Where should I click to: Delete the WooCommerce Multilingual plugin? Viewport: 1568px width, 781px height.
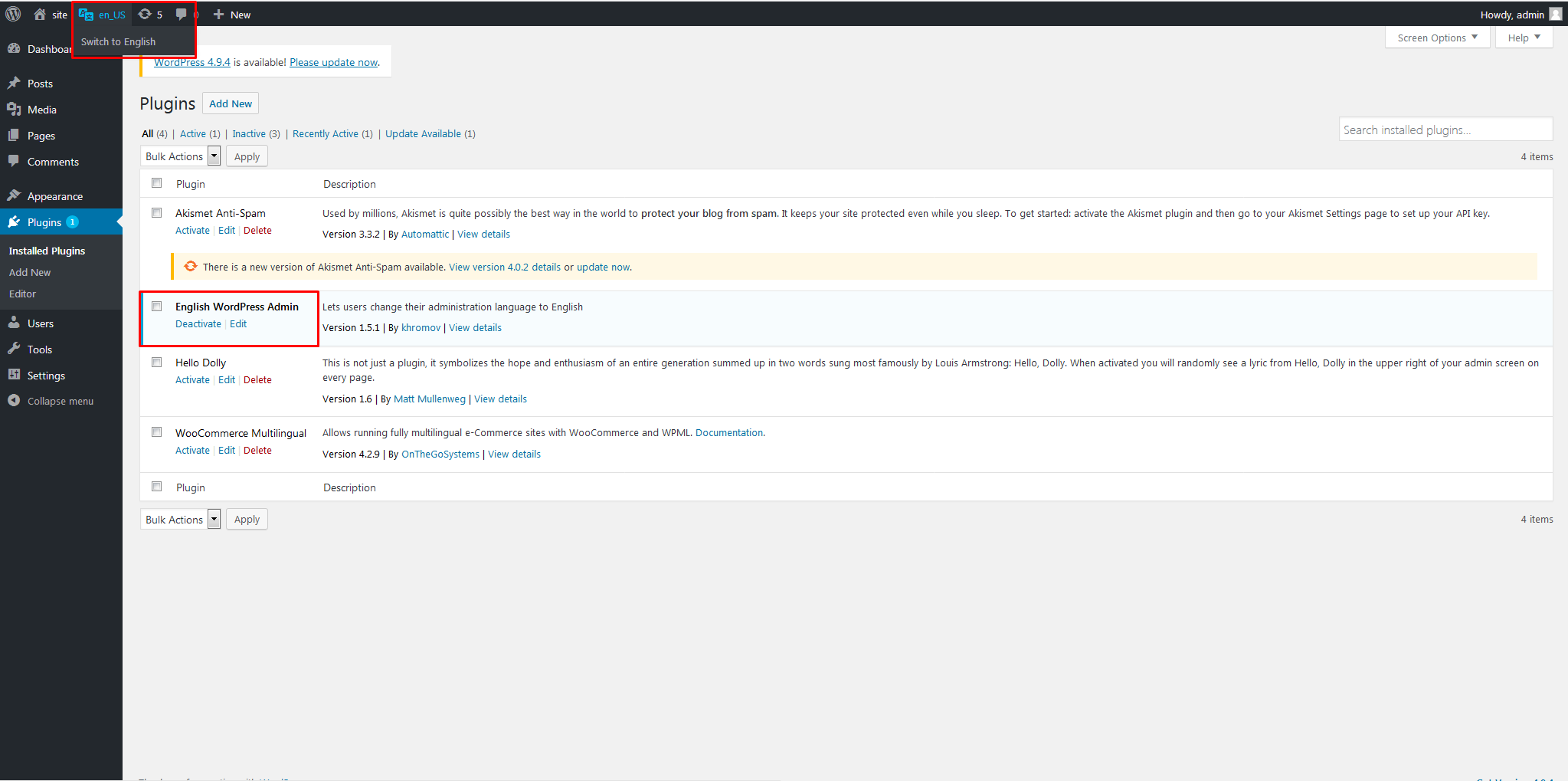pyautogui.click(x=257, y=450)
